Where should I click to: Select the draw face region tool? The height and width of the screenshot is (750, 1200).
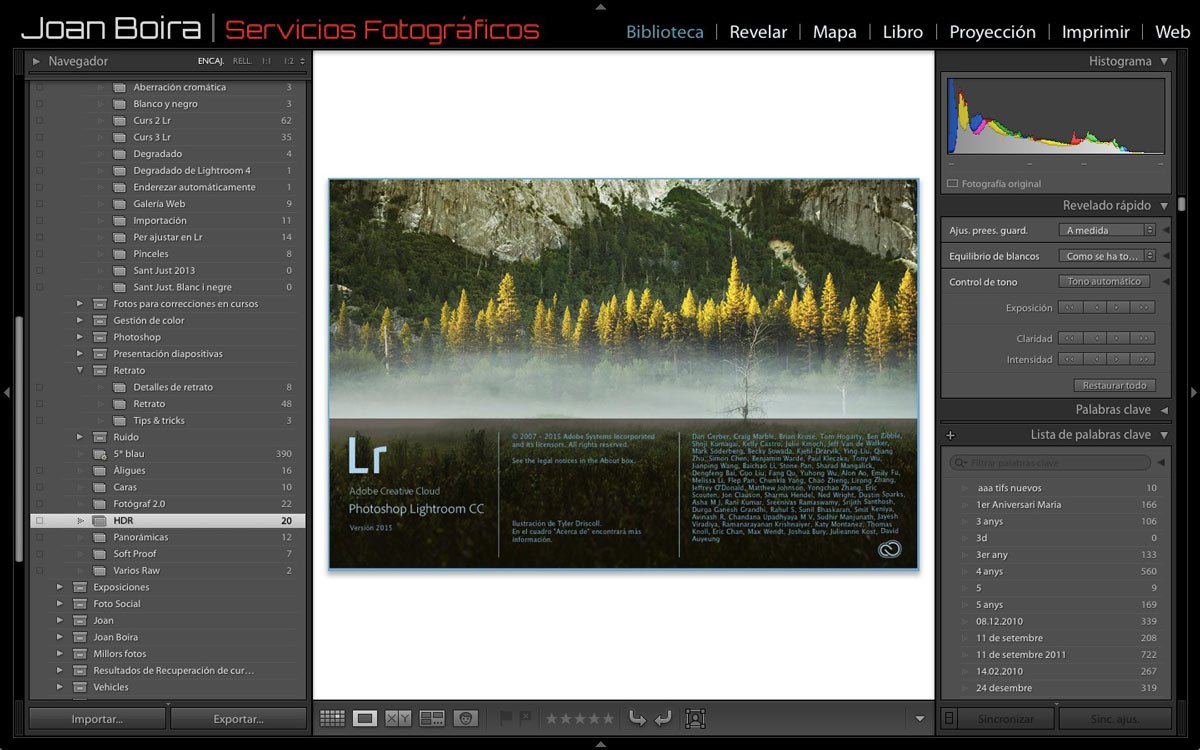696,718
